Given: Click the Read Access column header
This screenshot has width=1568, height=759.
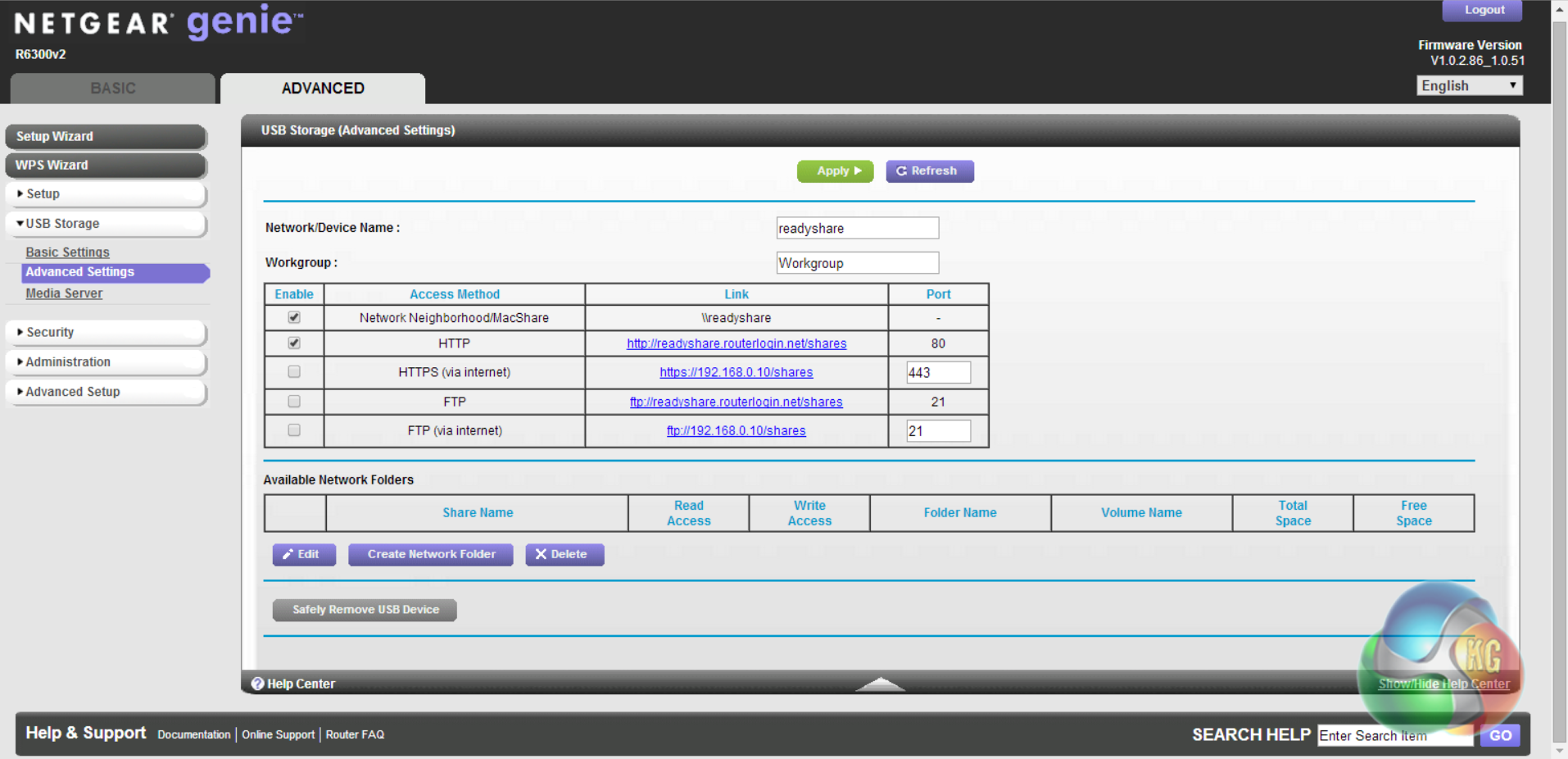Looking at the screenshot, I should pos(688,513).
